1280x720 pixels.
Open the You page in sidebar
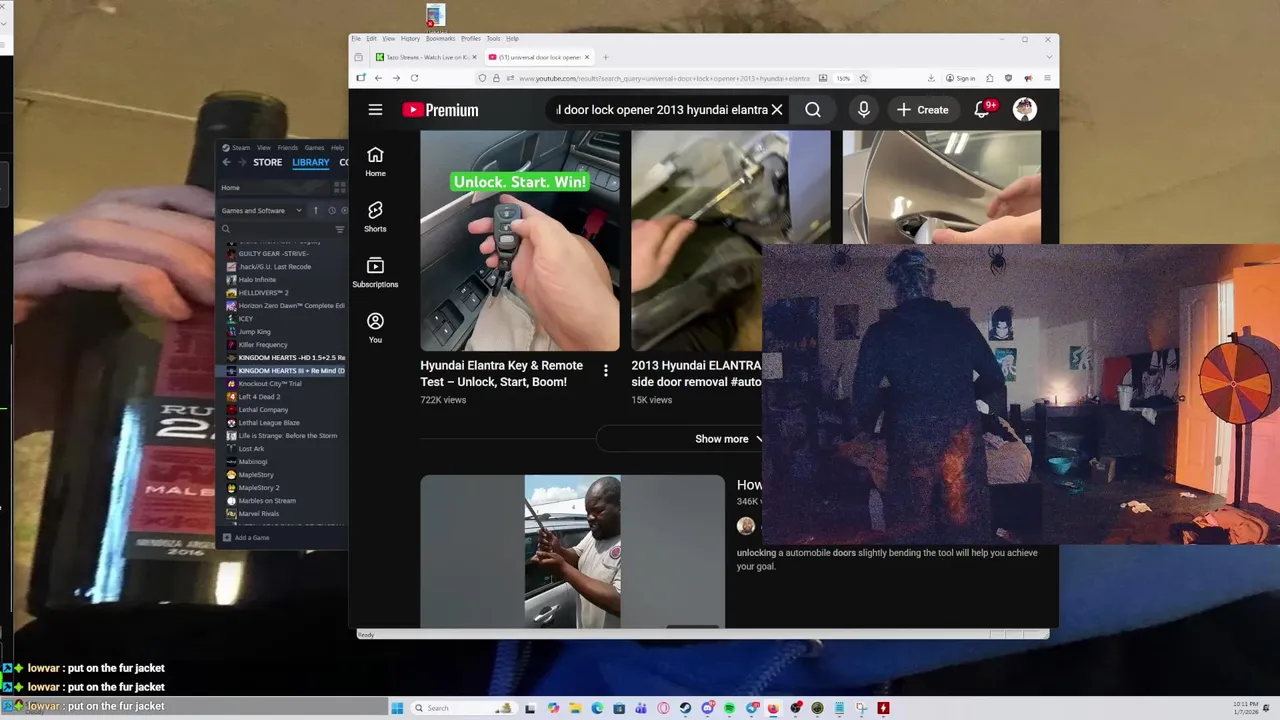[375, 327]
